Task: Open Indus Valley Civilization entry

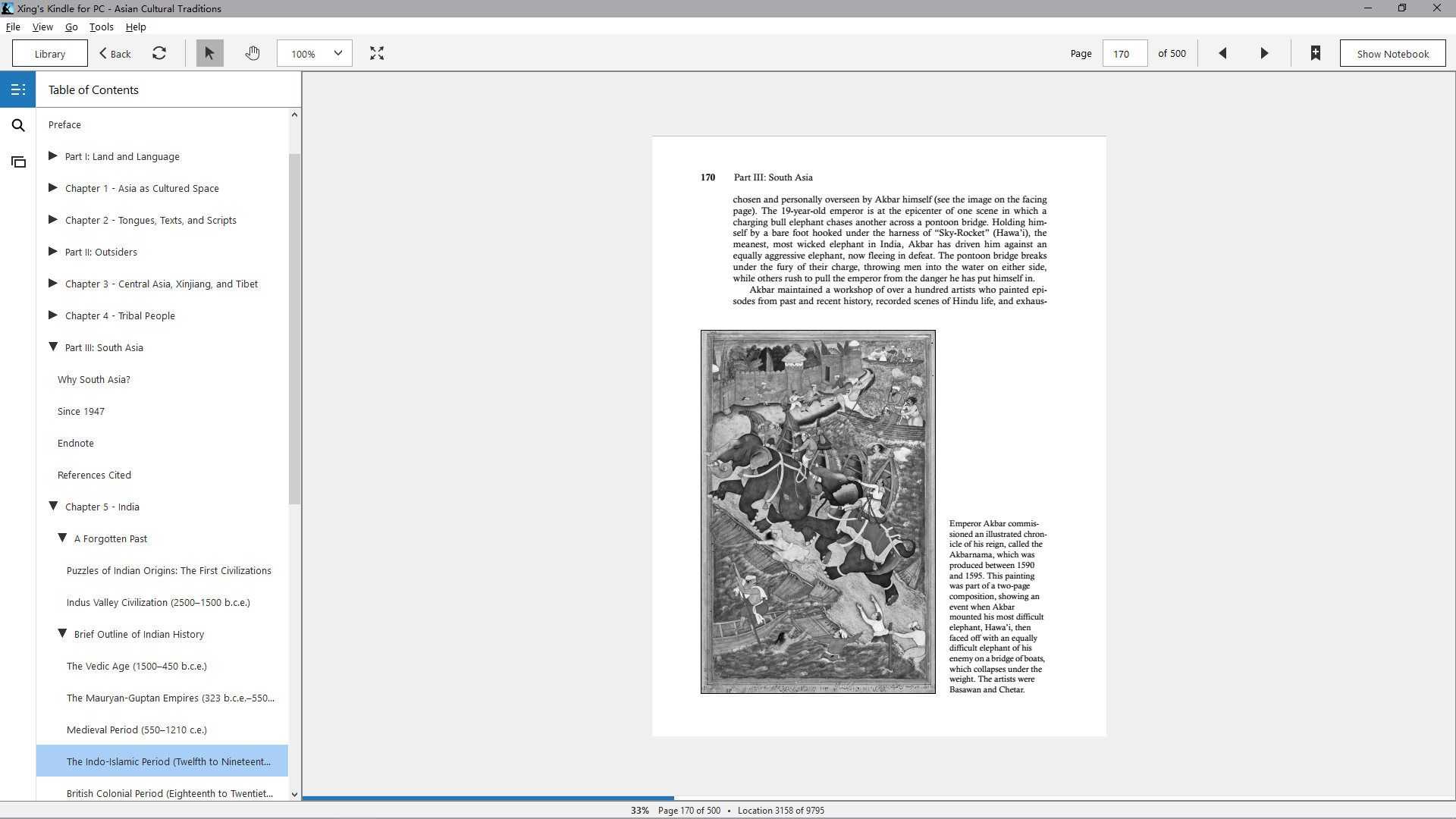Action: coord(158,602)
